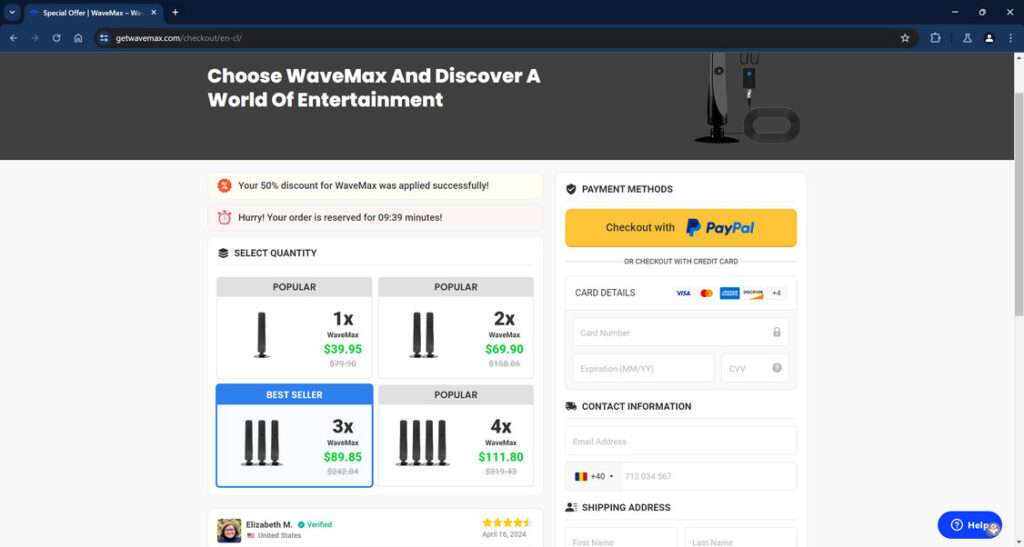1024x547 pixels.
Task: Click the discount applied badge icon
Action: click(225, 186)
